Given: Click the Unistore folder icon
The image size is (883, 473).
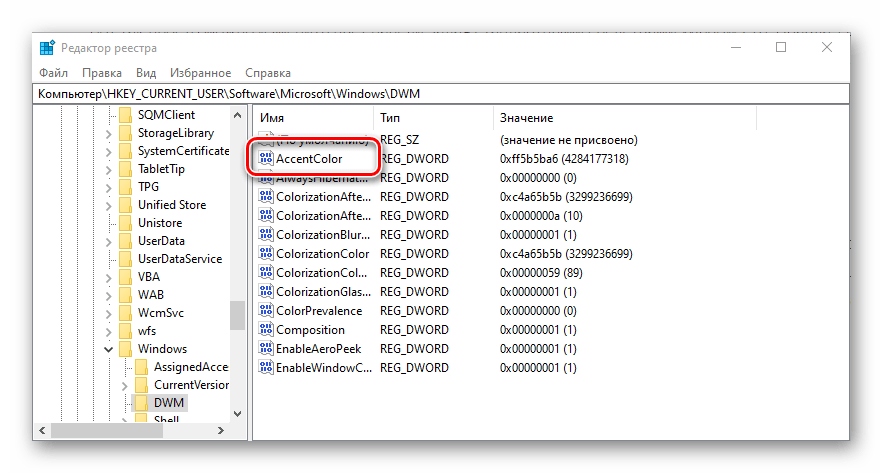Looking at the screenshot, I should coord(124,223).
